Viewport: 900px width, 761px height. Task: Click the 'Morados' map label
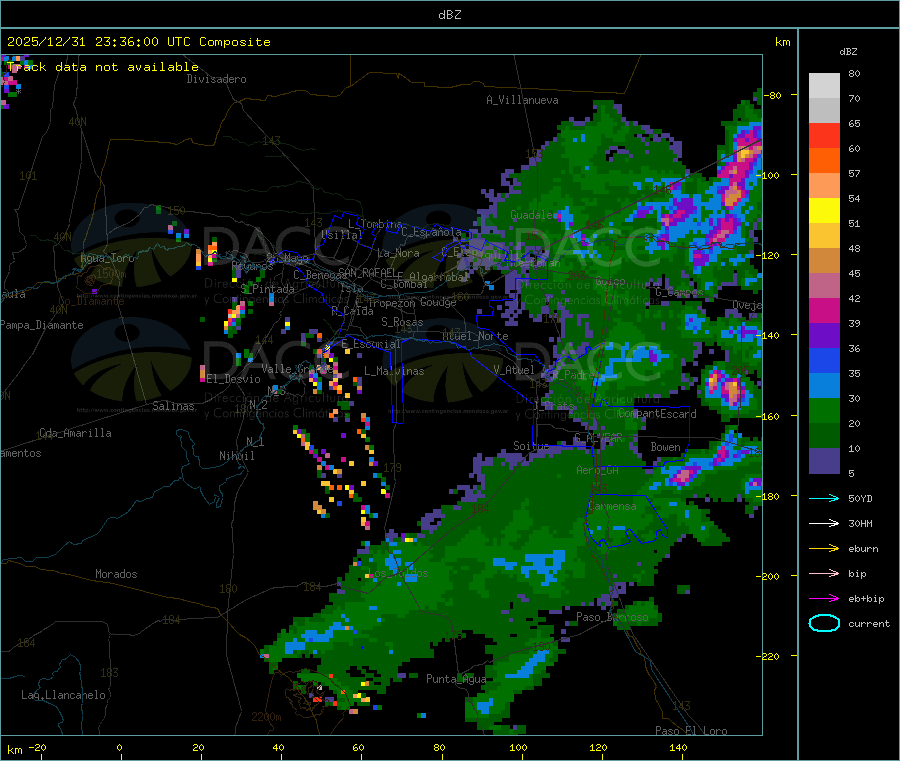pos(116,574)
